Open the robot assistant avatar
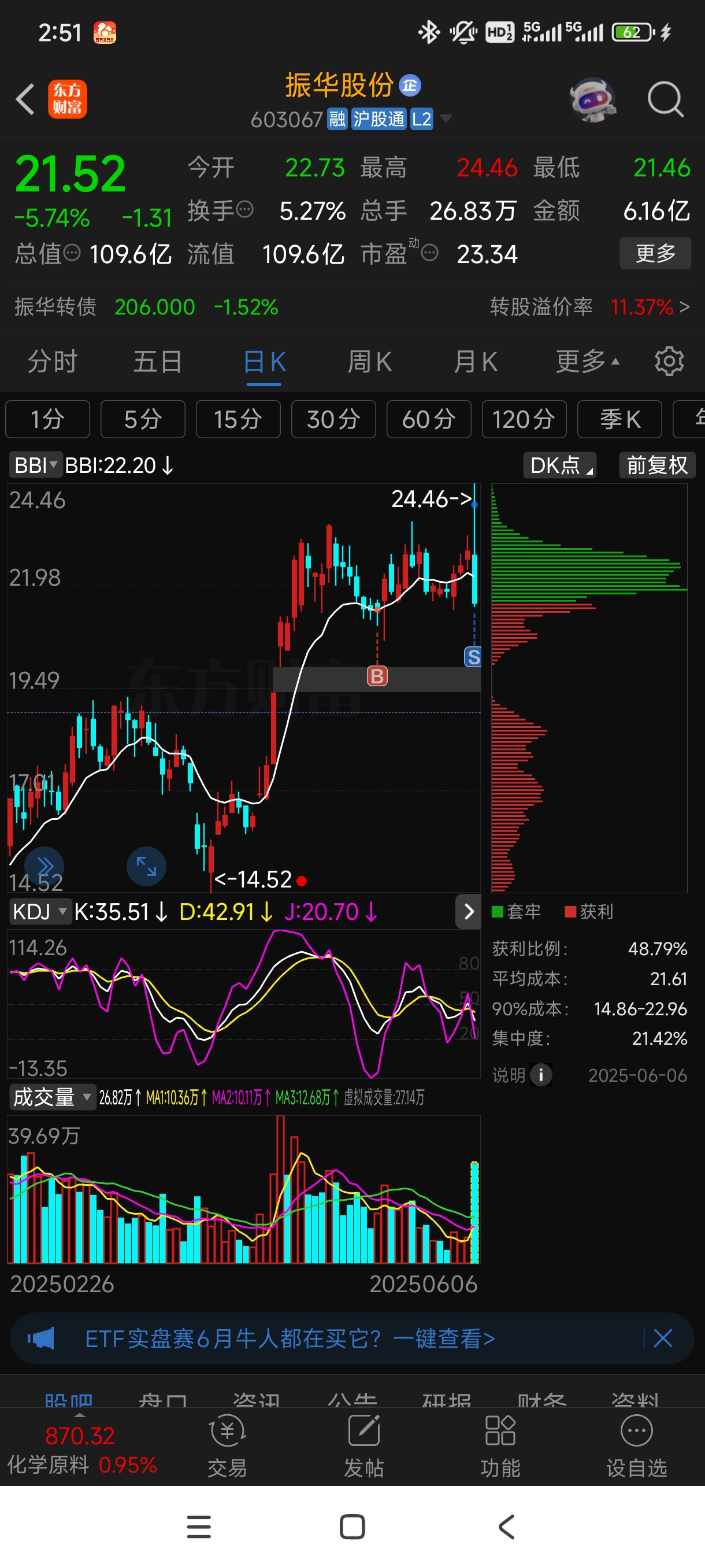The image size is (705, 1568). 593,99
